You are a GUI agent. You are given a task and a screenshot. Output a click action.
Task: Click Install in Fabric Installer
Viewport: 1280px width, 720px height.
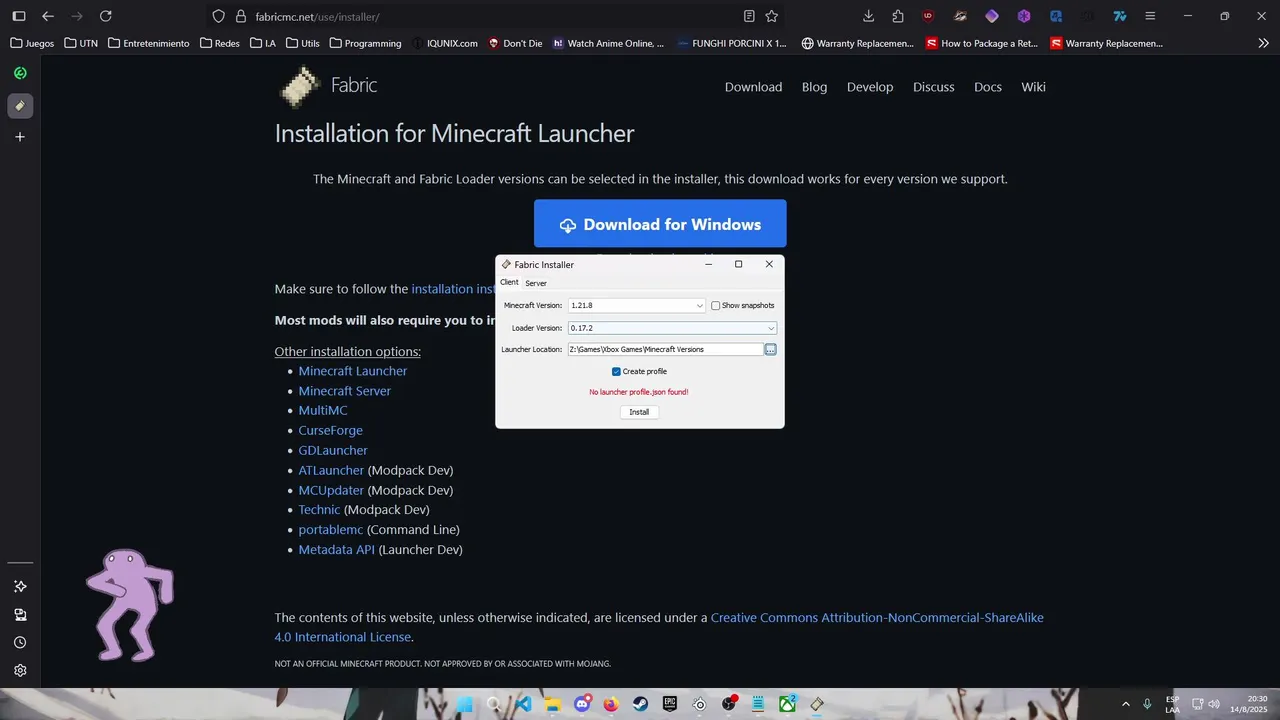pos(639,412)
